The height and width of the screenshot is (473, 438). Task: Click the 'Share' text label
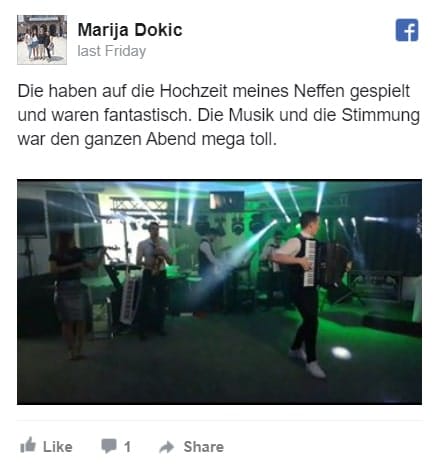(204, 447)
